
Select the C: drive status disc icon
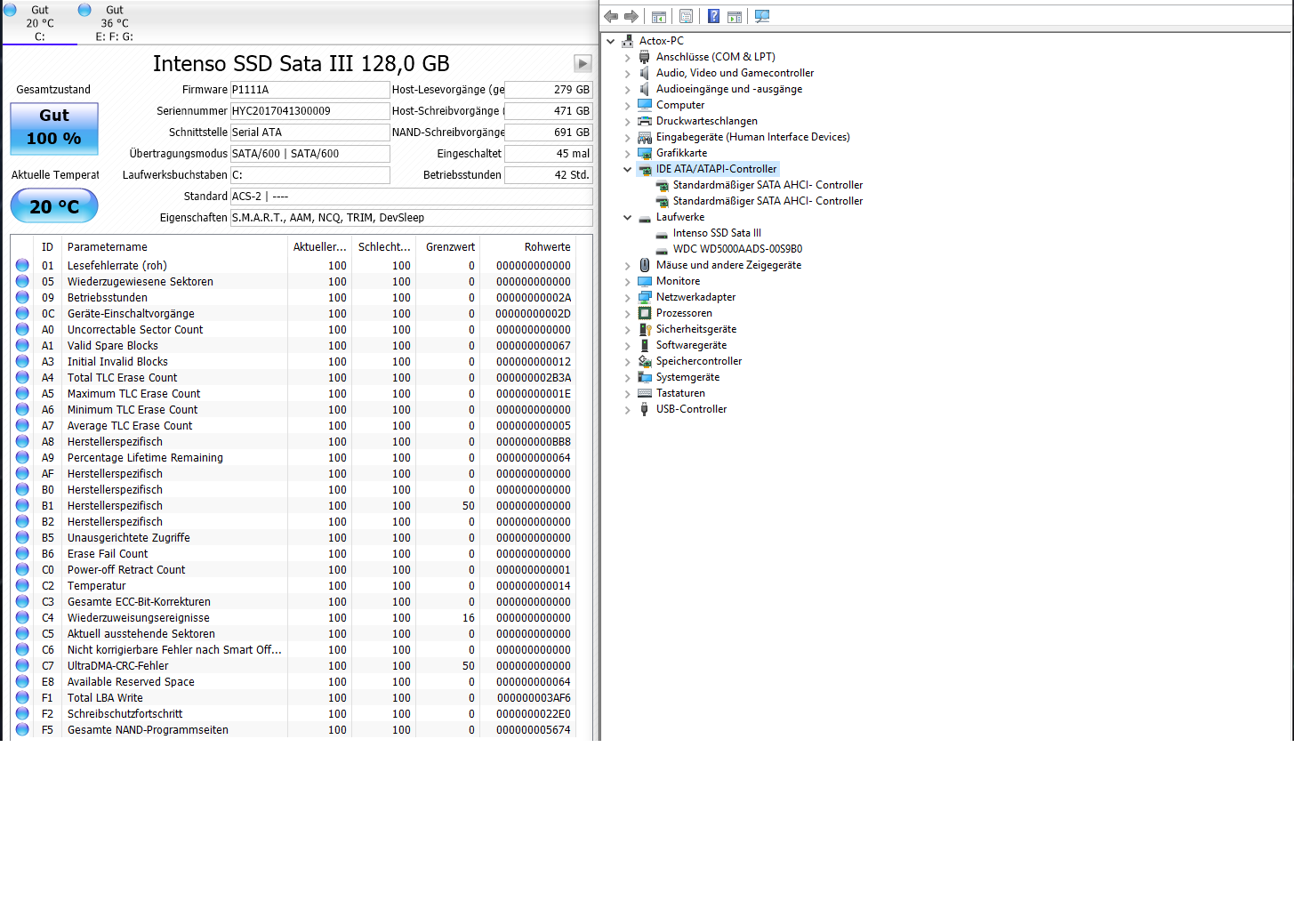(10, 10)
